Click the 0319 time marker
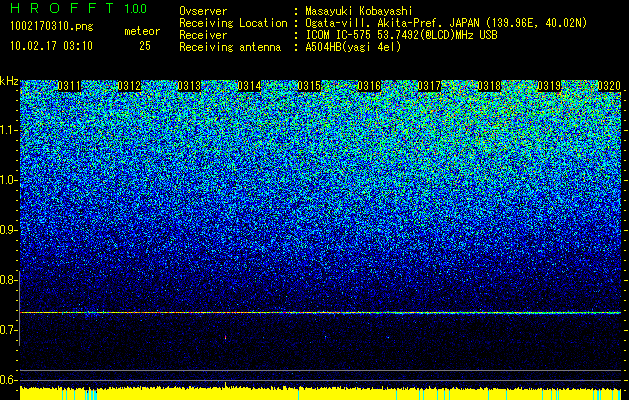Viewport: 629px width, 400px height. pos(549,86)
